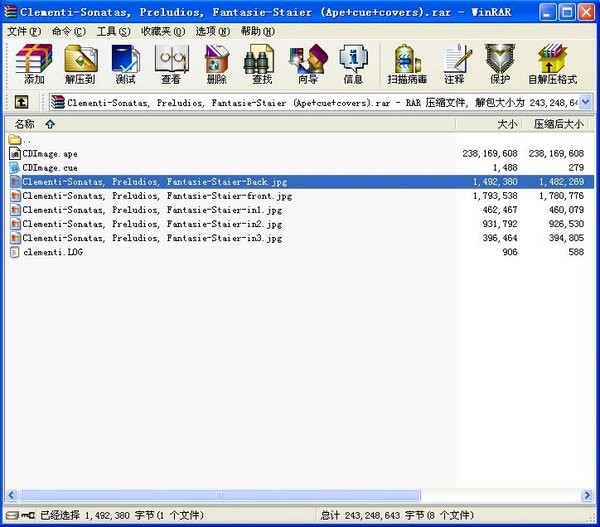Click the CDImage.ape file icon
The width and height of the screenshot is (600, 527).
(15, 153)
